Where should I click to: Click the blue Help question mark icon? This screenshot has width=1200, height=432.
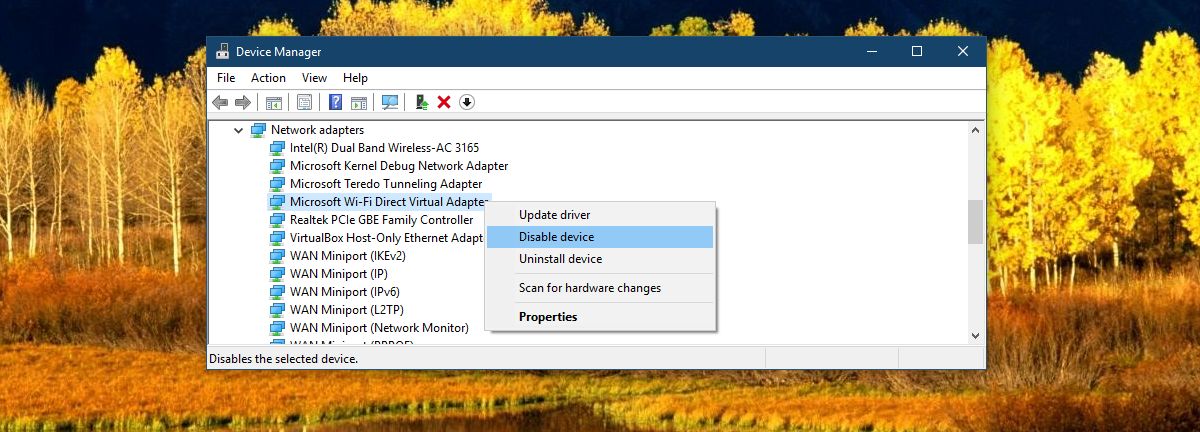[336, 102]
